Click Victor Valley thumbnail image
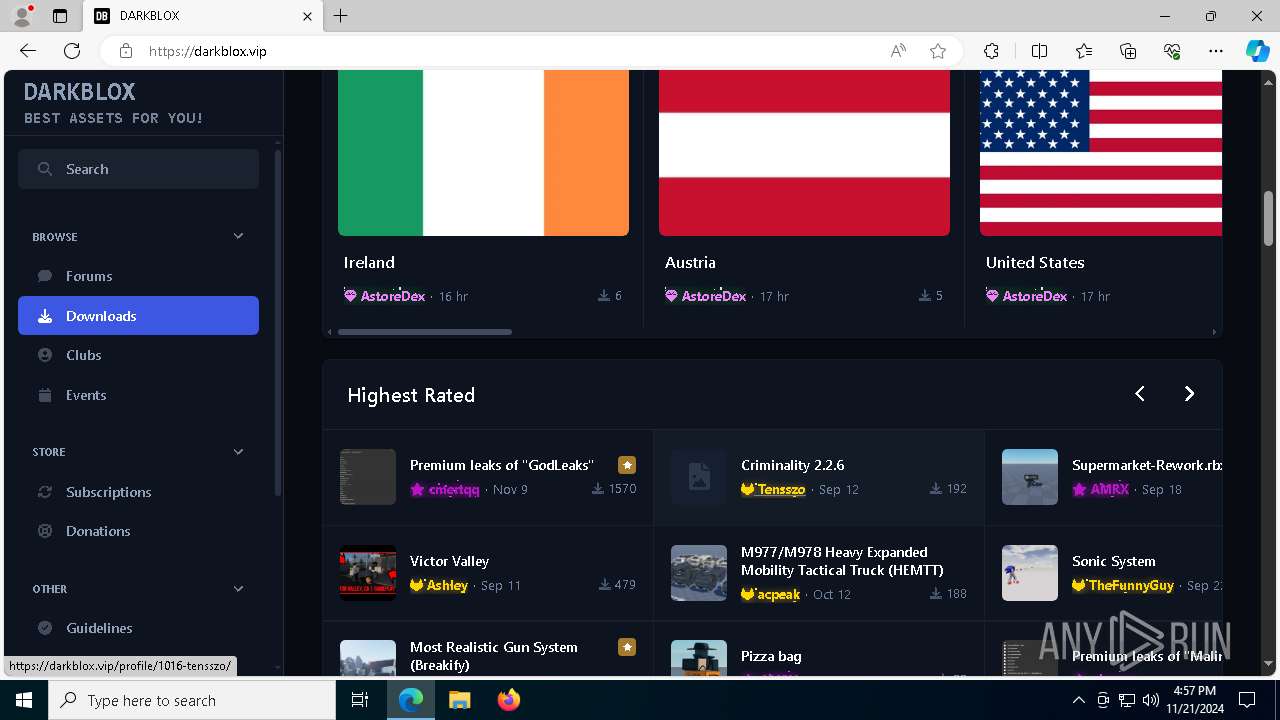 pyautogui.click(x=368, y=573)
